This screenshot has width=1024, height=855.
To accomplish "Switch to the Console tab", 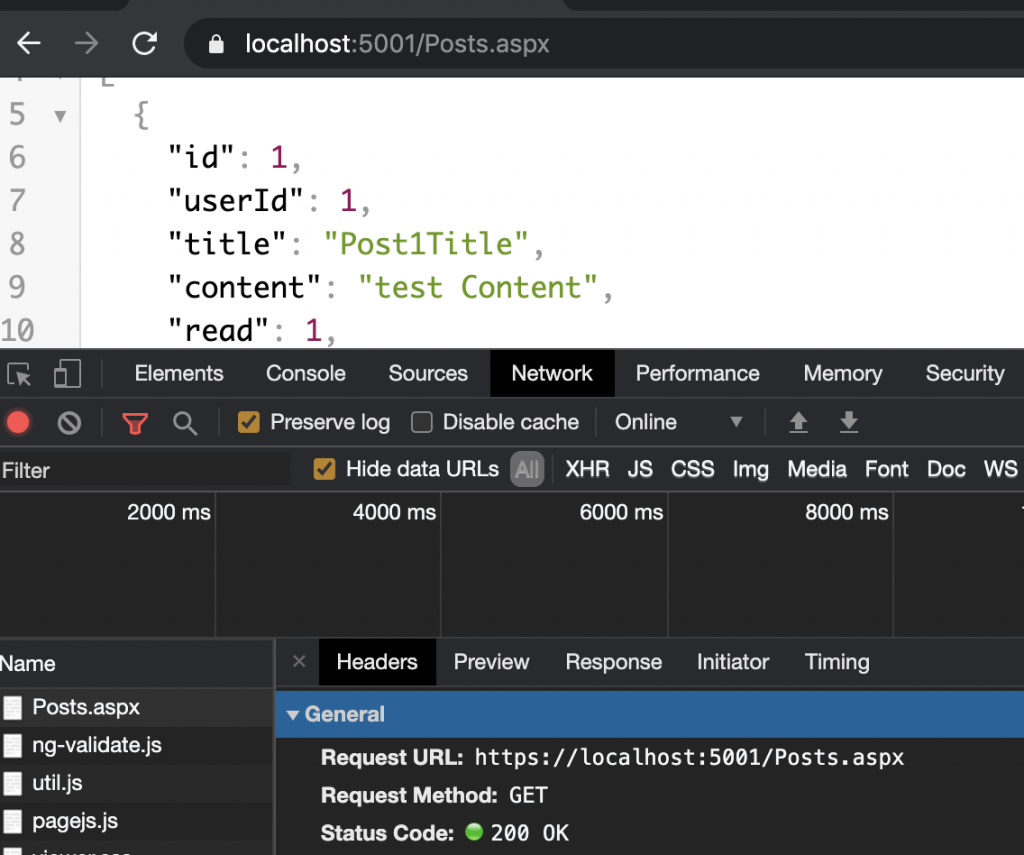I will pos(306,374).
